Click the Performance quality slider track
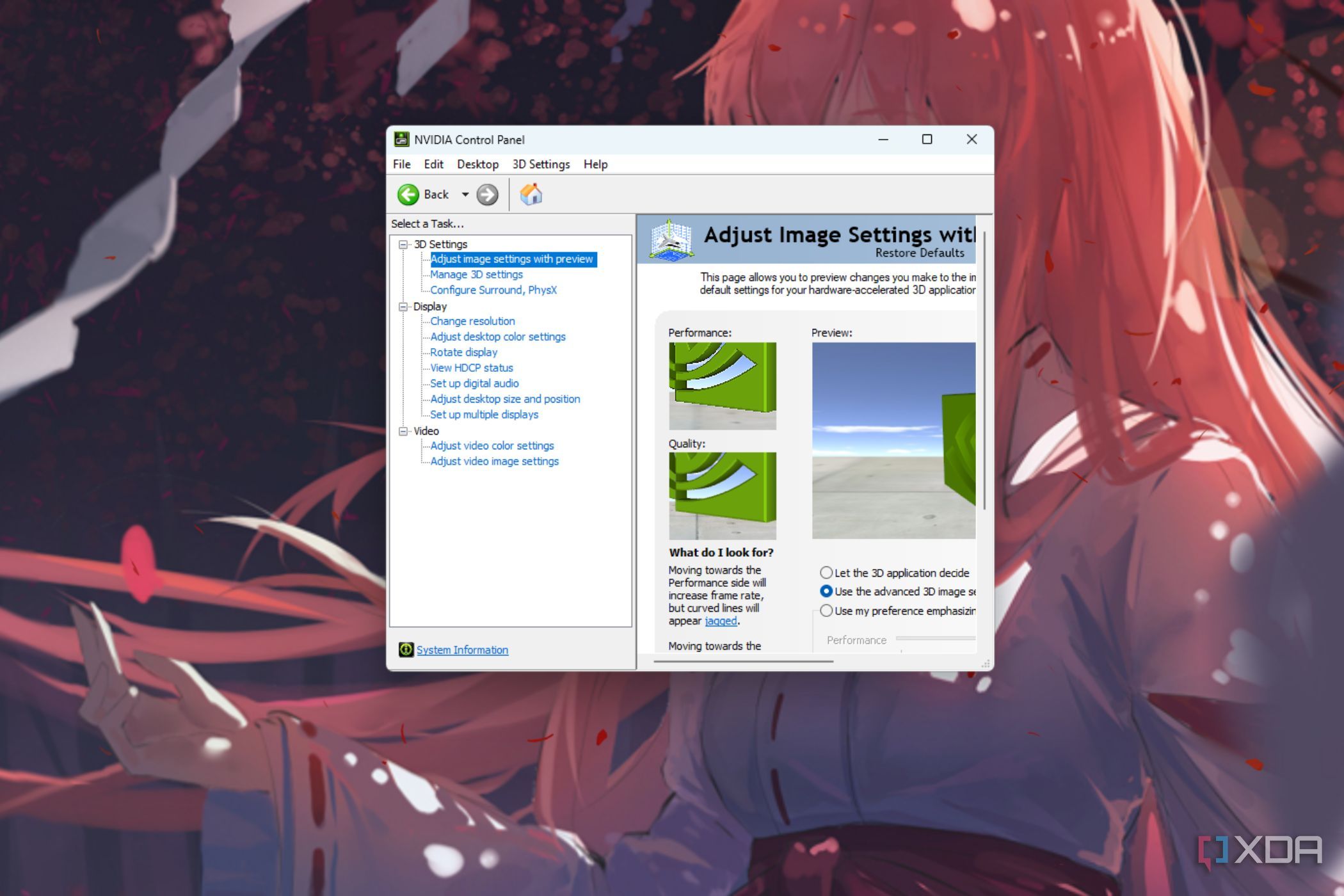Screen dimensions: 1344x896 [936, 639]
